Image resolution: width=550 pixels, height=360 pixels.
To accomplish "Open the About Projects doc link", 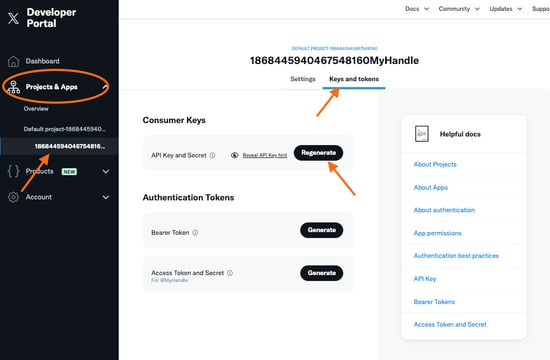I will click(x=435, y=164).
